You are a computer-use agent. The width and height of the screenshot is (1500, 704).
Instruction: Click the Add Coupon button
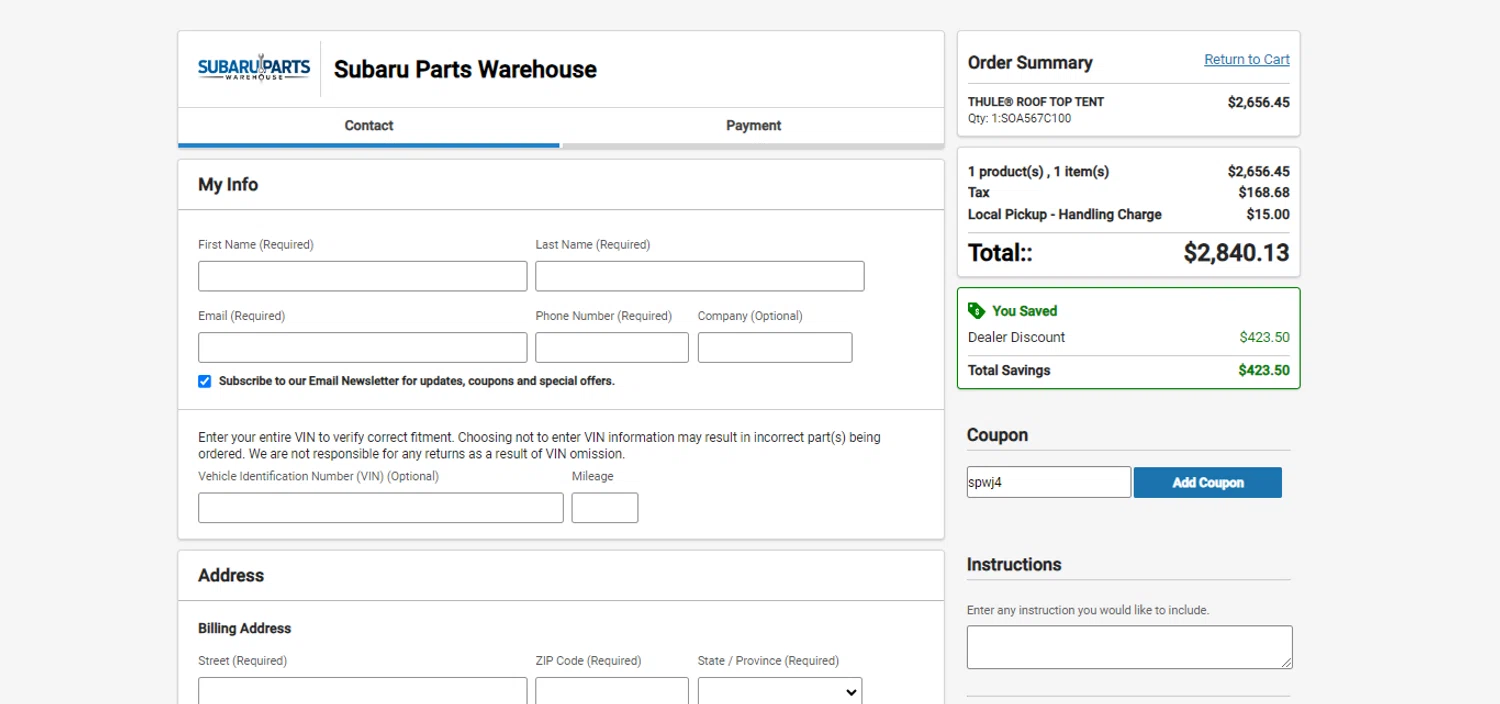[1208, 482]
